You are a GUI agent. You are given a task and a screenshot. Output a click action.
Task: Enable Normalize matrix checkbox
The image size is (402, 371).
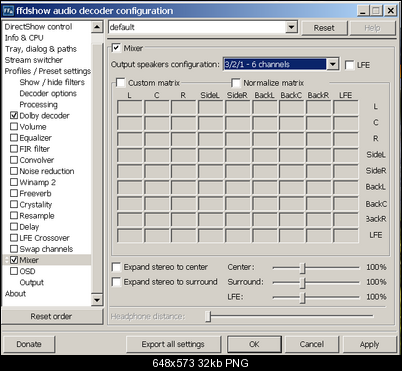pos(235,83)
